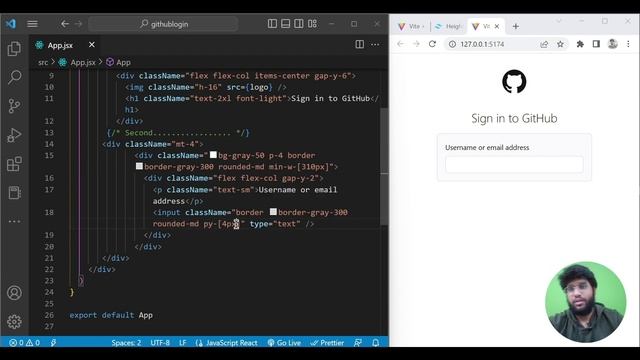Select JavaScript React language mode
The image size is (640, 360).
227,343
